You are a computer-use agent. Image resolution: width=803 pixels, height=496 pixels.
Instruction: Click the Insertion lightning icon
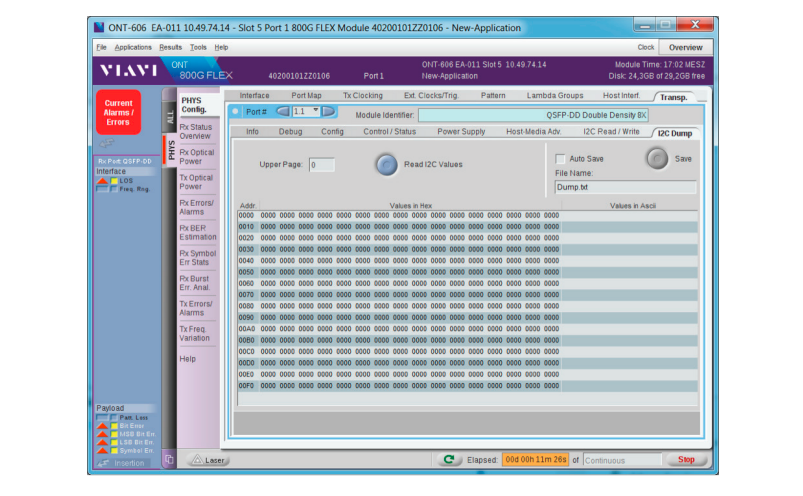[104, 463]
